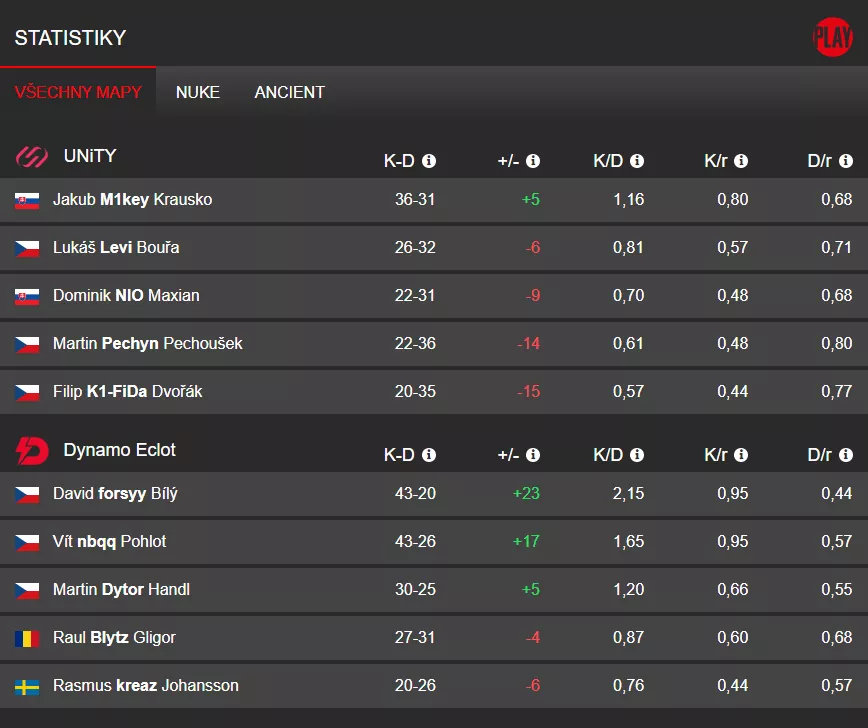Click info icon next to Dynamo Eclot K-D
The height and width of the screenshot is (728, 868).
coord(429,455)
